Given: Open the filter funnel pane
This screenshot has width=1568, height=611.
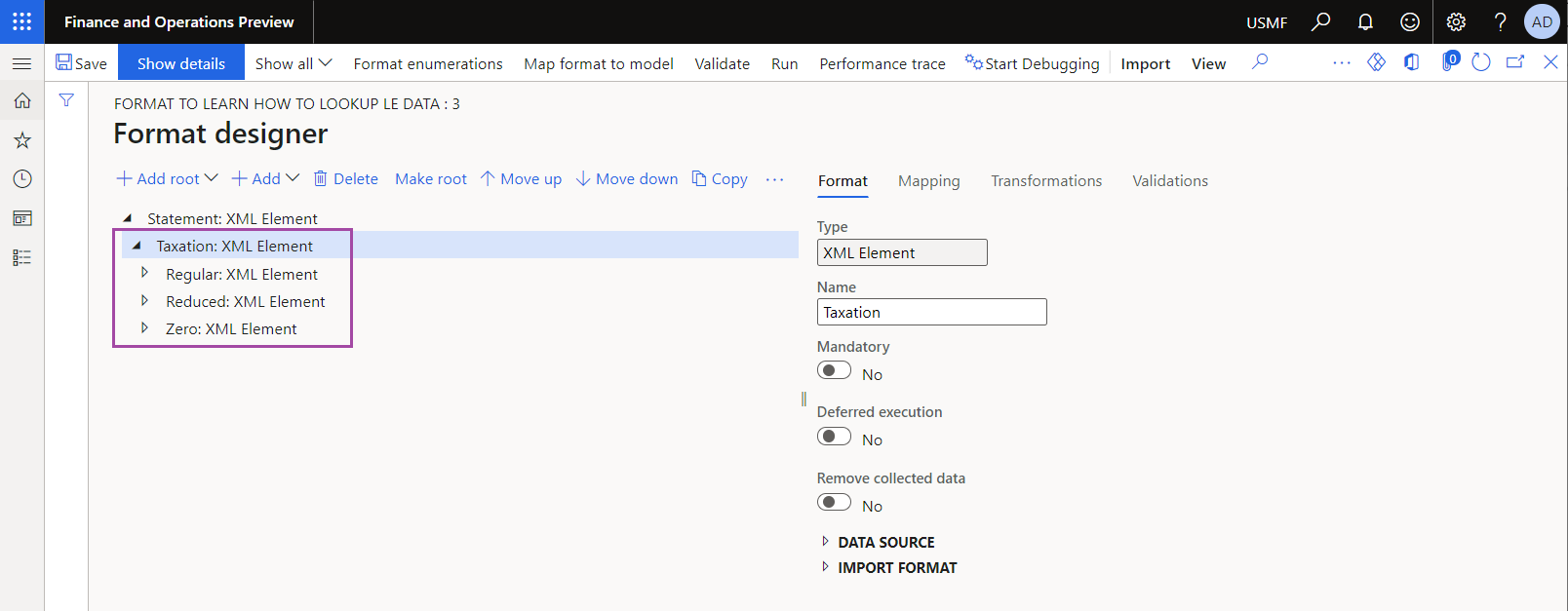Looking at the screenshot, I should point(66,100).
